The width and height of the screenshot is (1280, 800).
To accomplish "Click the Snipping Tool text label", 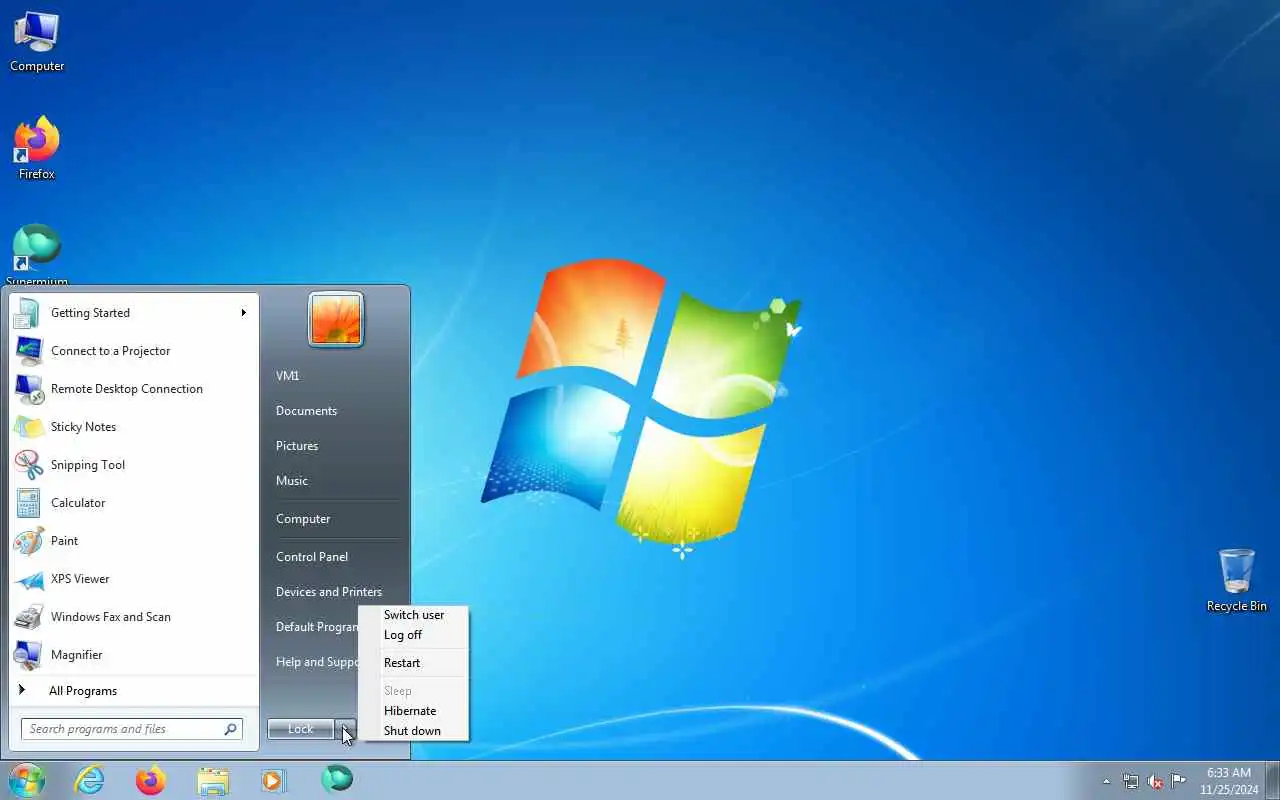I will [x=88, y=465].
